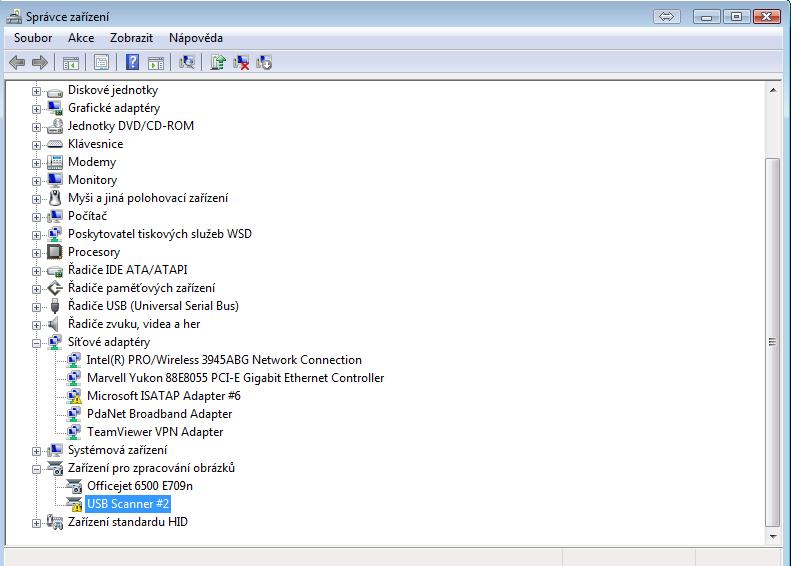Select Myši a jiná polohovací zařízení
The height and width of the screenshot is (566, 791).
148,198
